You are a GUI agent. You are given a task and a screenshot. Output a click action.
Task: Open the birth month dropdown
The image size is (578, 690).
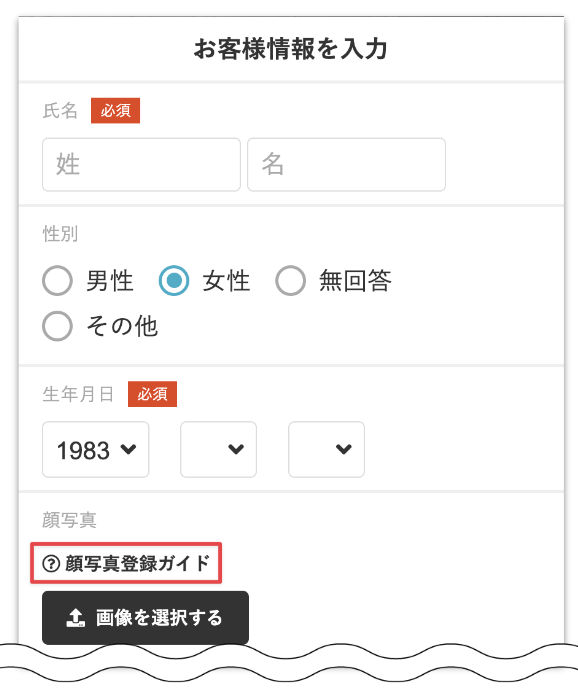point(218,449)
